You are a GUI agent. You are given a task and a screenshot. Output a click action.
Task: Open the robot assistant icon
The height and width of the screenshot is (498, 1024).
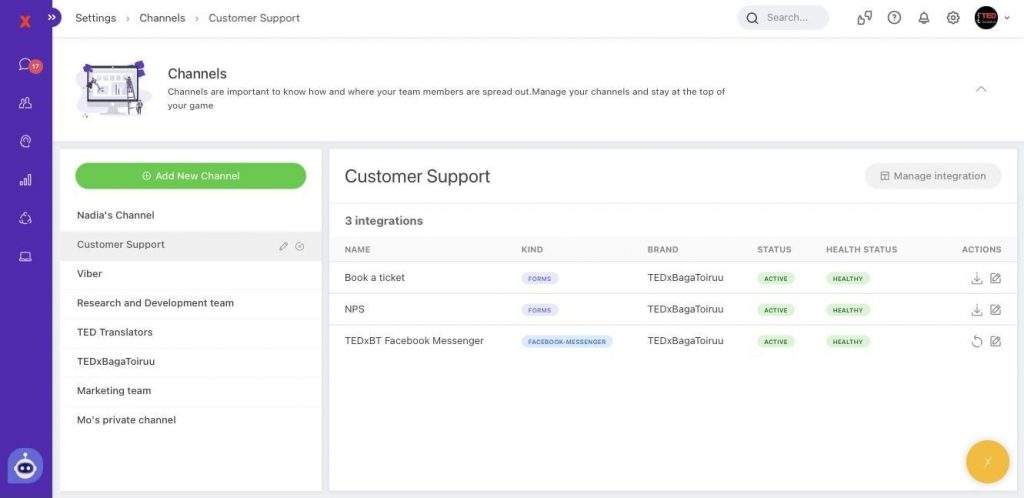(x=25, y=466)
